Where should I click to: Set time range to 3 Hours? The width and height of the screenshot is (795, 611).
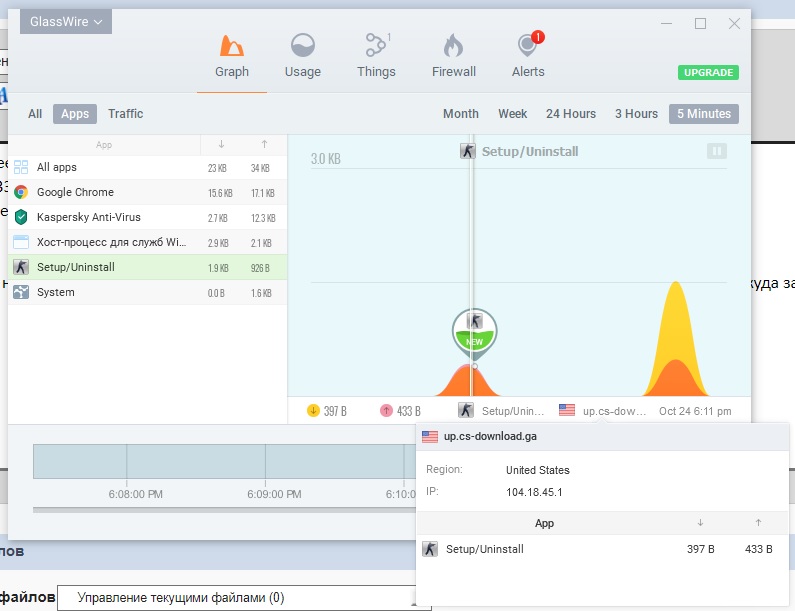pyautogui.click(x=636, y=114)
